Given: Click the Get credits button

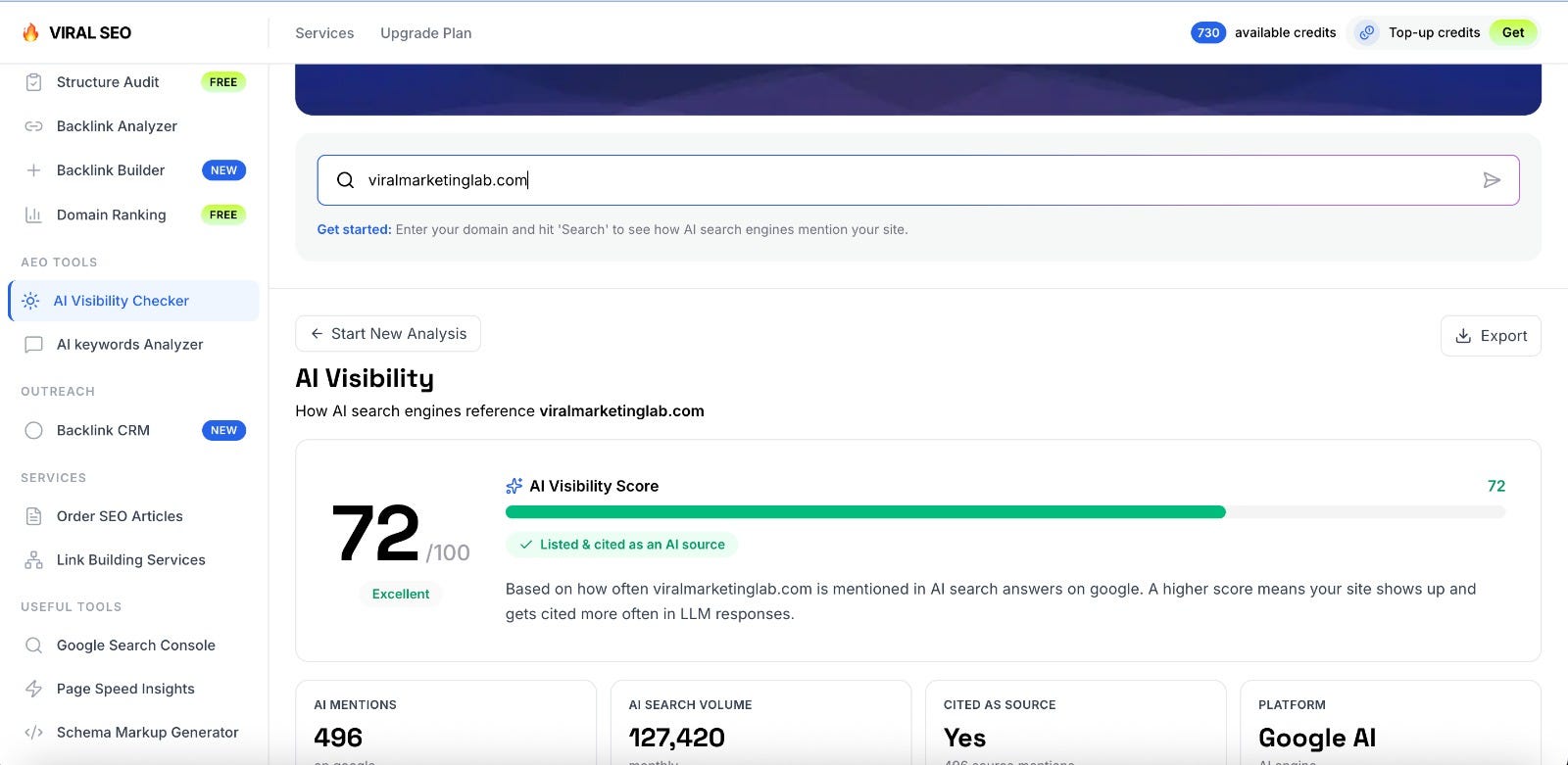Looking at the screenshot, I should pos(1513,32).
